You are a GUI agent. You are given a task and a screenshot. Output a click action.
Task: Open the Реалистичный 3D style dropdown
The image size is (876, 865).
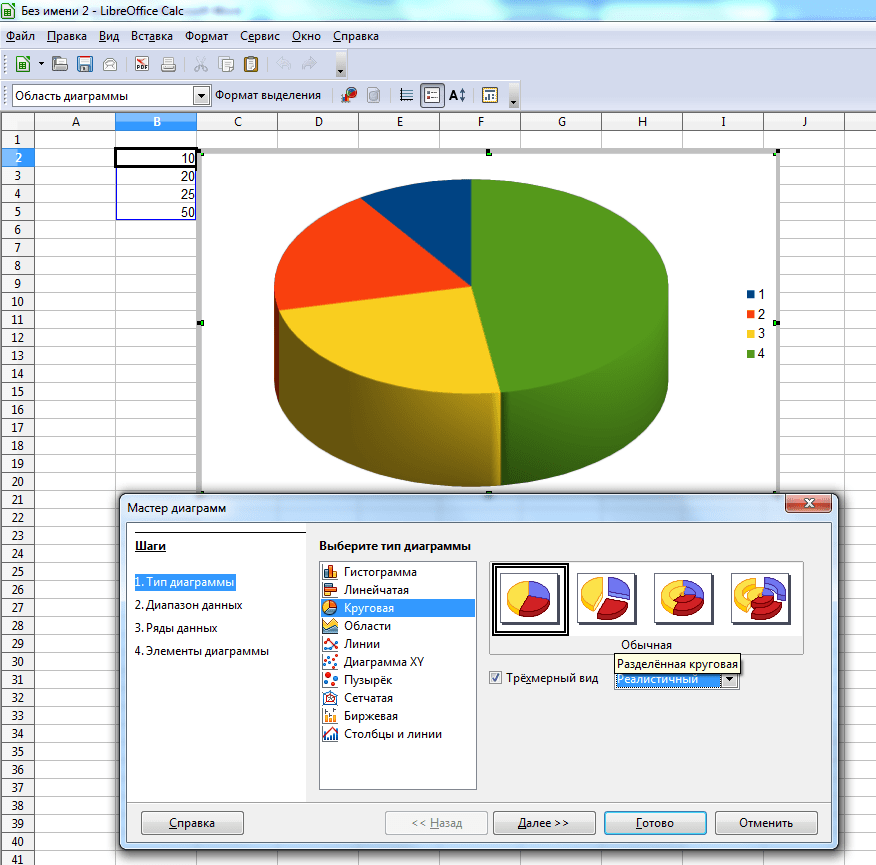click(x=730, y=680)
